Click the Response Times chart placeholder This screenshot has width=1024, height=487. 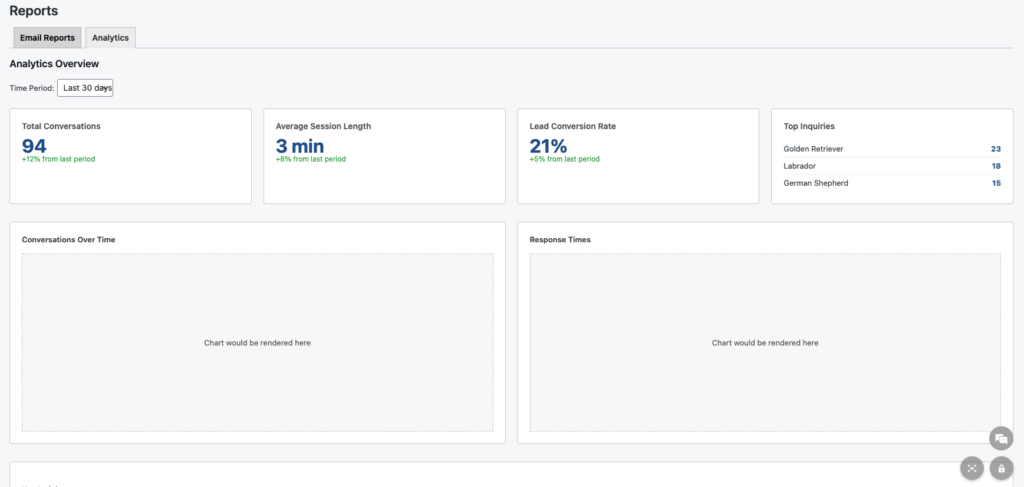(x=765, y=343)
